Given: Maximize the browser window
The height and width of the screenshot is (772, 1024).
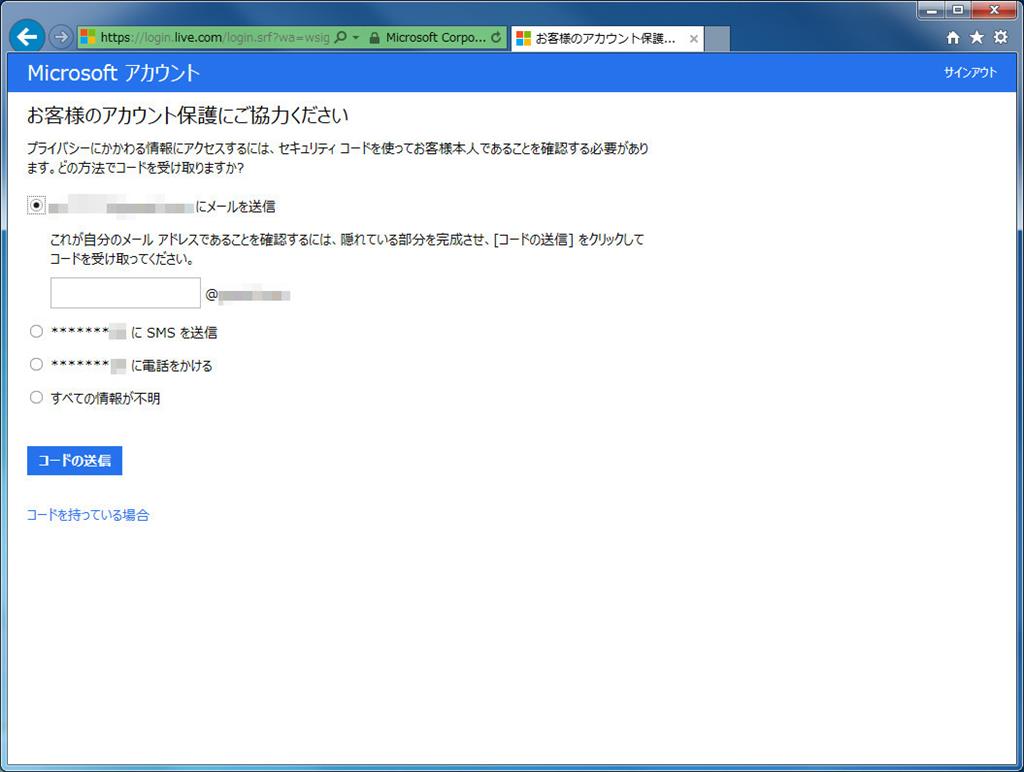Looking at the screenshot, I should point(958,10).
